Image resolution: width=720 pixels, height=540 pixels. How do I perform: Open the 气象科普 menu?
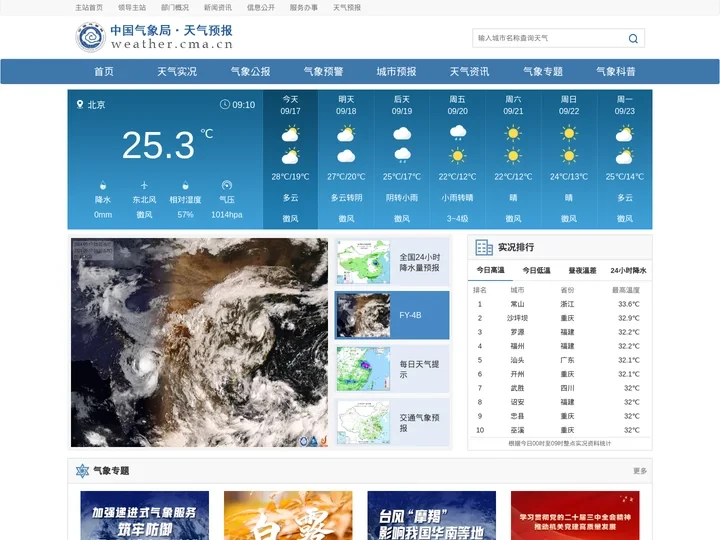tap(616, 72)
